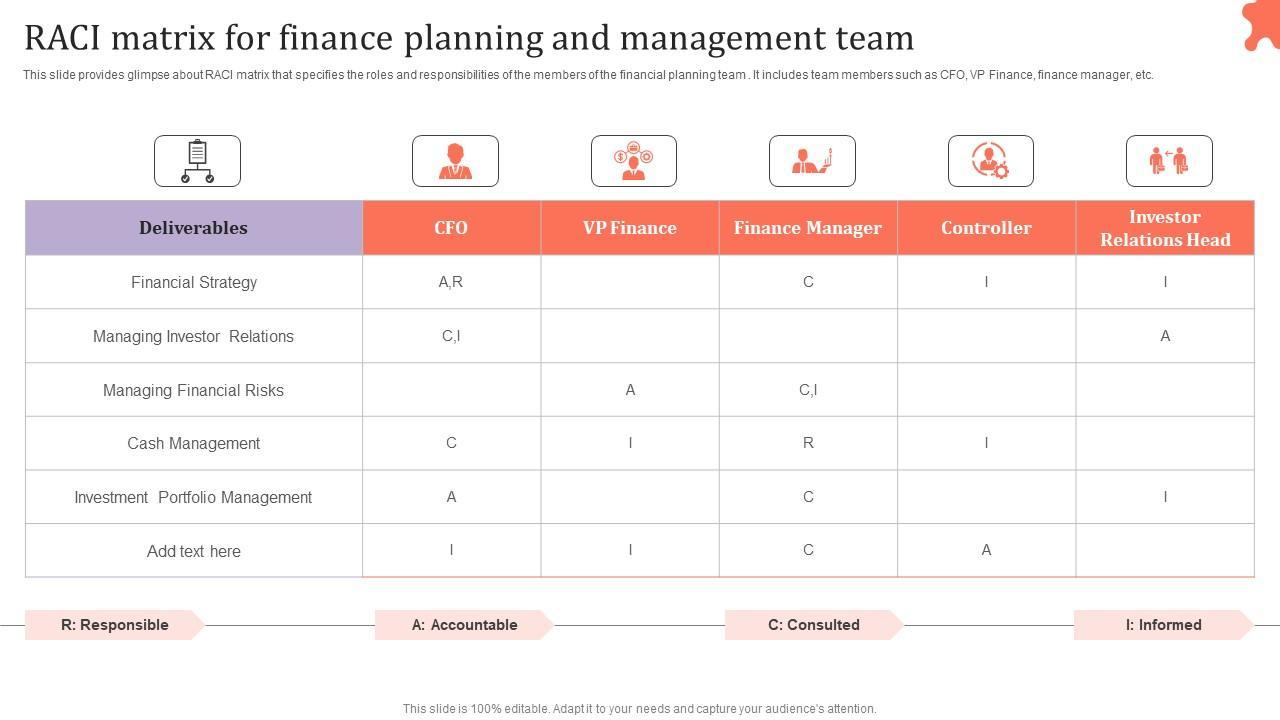Click the slide title about RACI matrix
Screen dimensions: 1280x720
(469, 38)
